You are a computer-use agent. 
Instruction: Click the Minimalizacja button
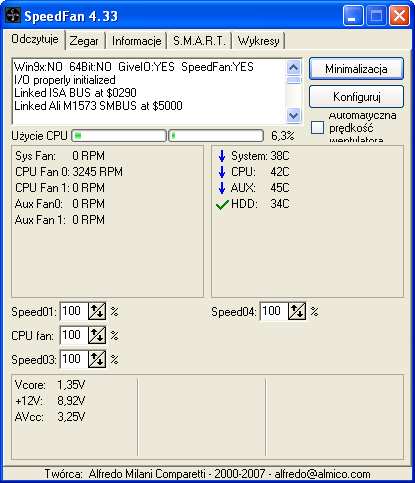(x=356, y=69)
